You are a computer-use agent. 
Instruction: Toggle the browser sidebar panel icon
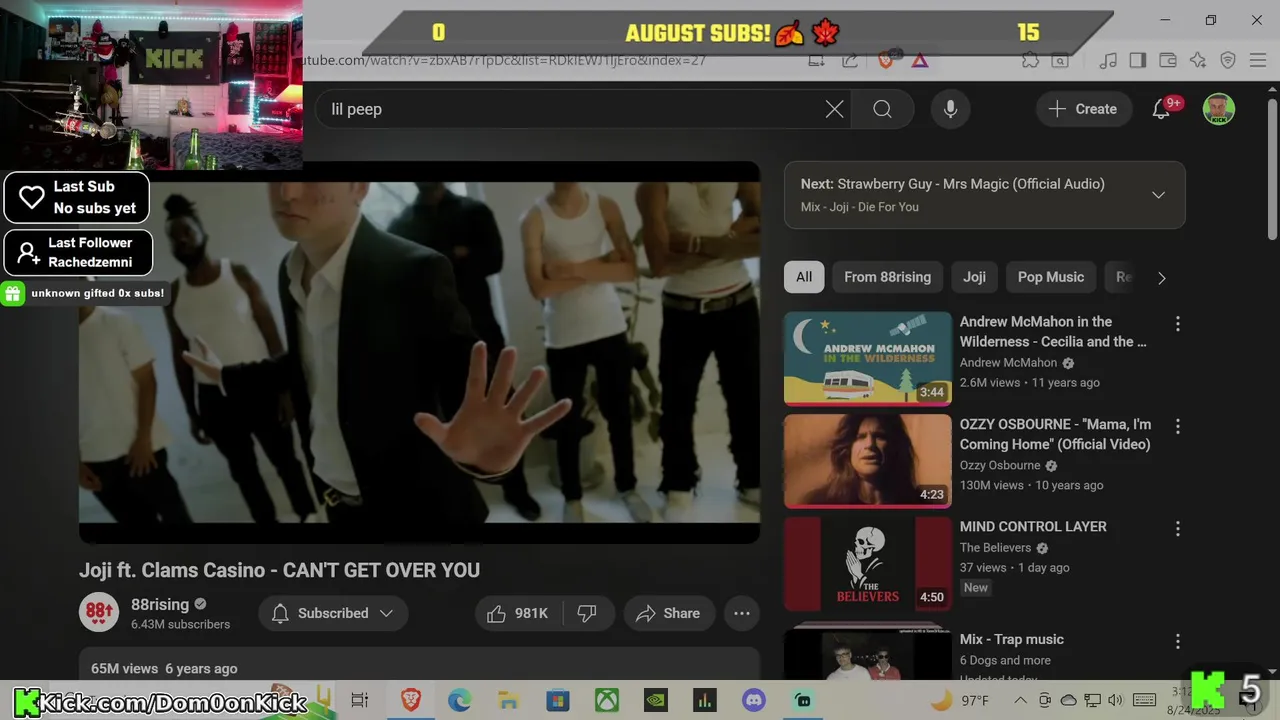tap(1138, 60)
